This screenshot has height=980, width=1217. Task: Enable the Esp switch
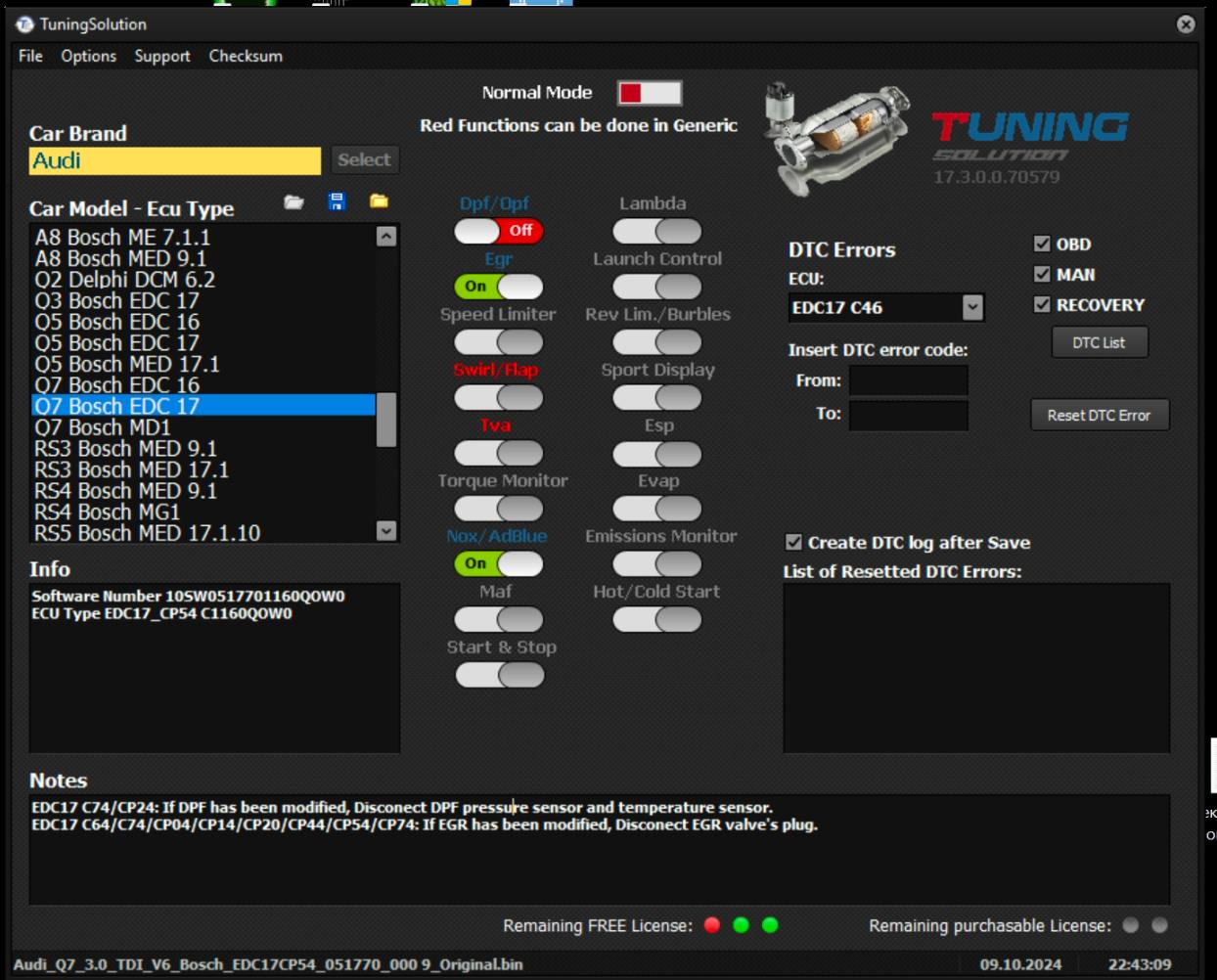657,454
